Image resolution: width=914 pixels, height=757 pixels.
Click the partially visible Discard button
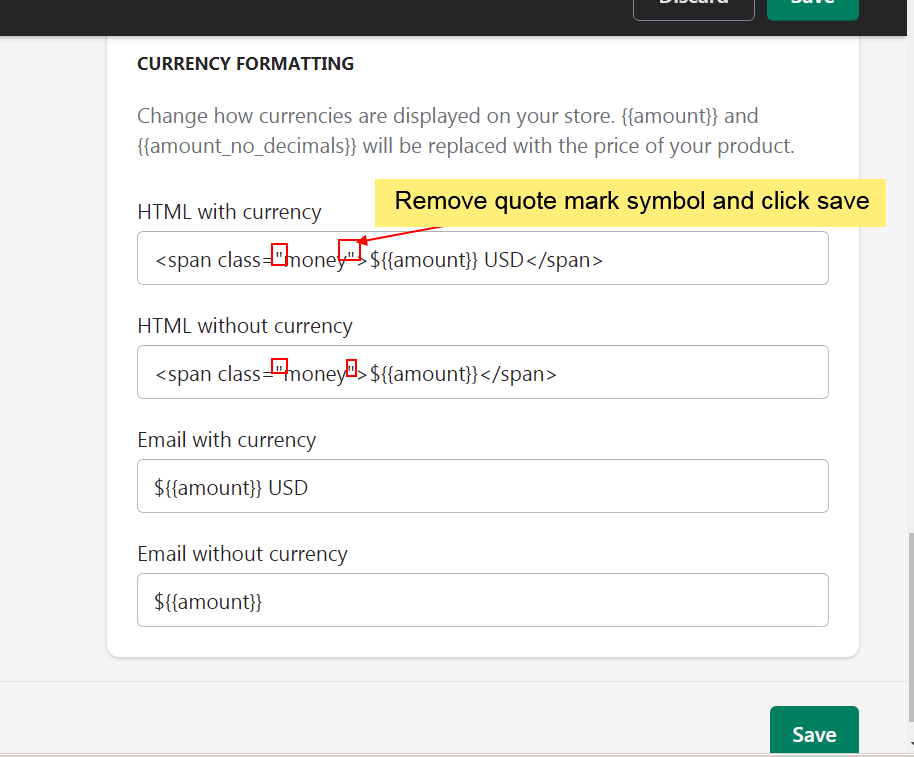click(x=693, y=6)
